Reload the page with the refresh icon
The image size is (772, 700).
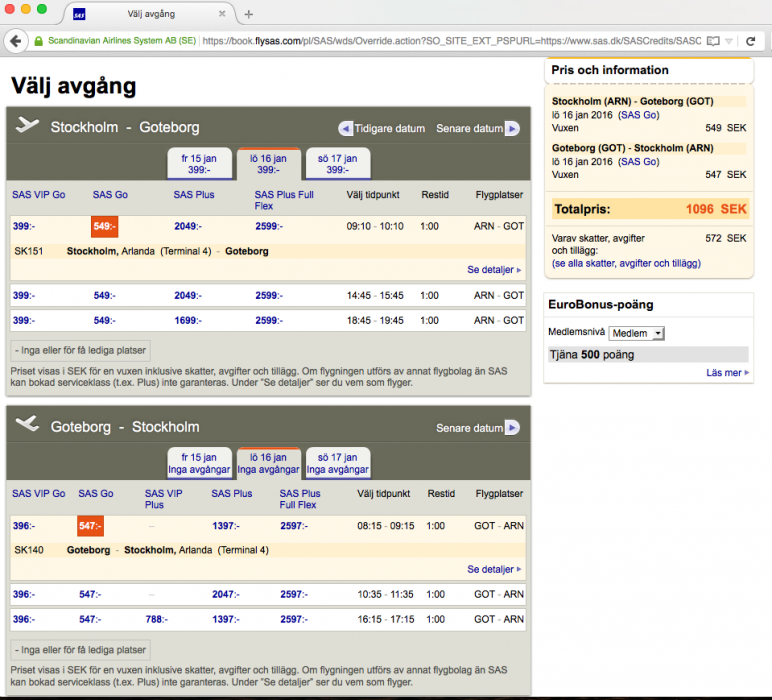pos(750,41)
